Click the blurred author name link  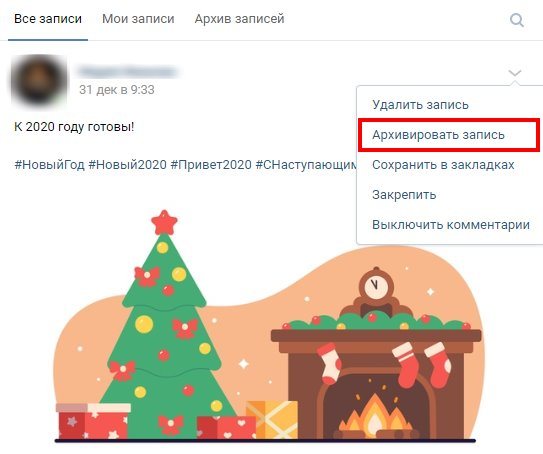[127, 72]
